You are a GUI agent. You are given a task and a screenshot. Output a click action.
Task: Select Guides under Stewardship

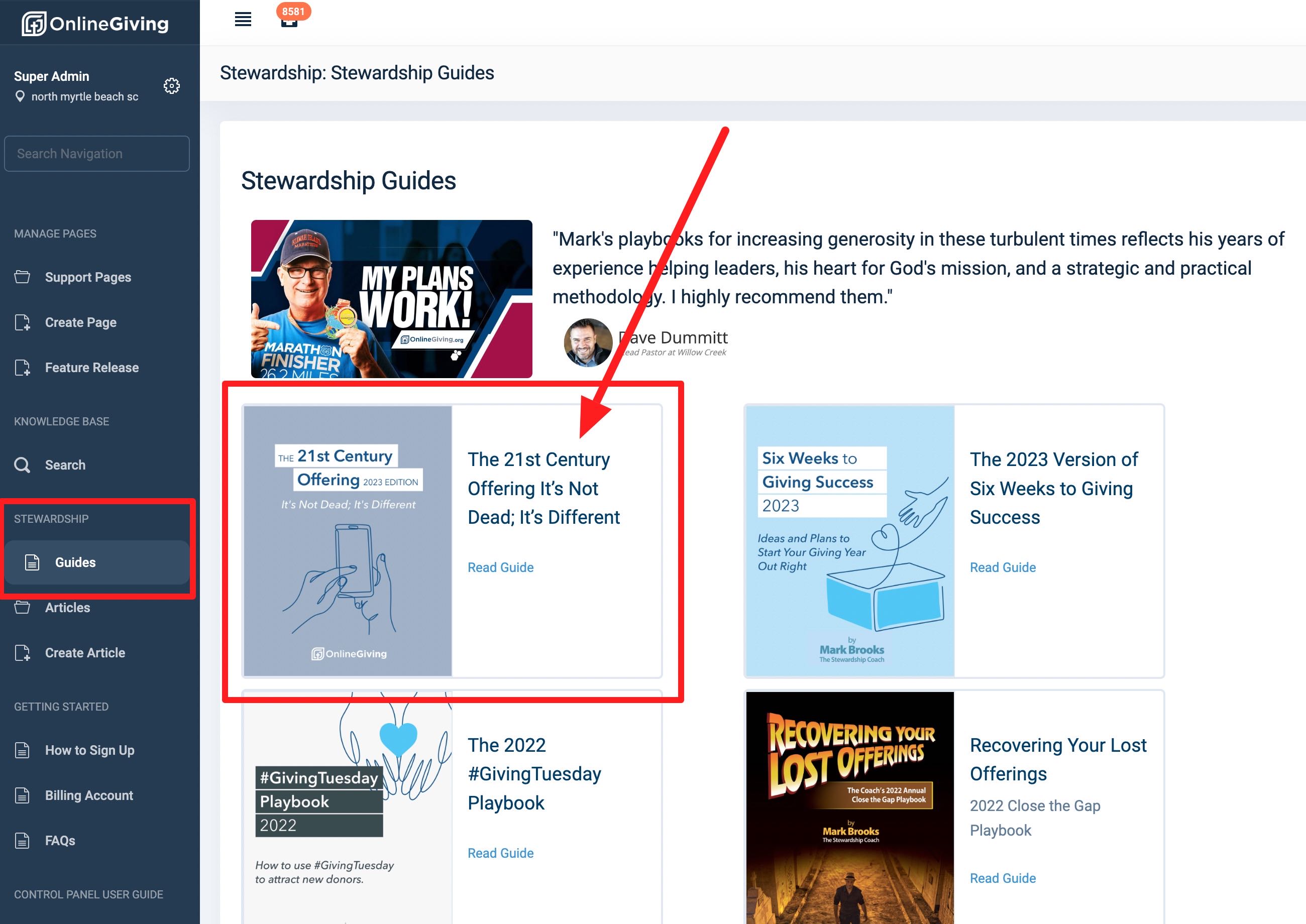(x=97, y=562)
